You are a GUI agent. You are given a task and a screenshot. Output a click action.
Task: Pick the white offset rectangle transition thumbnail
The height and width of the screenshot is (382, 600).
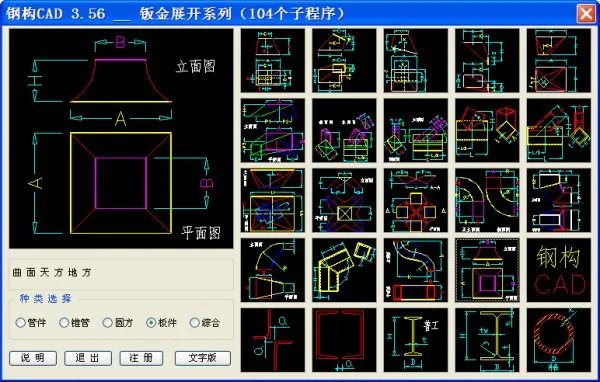[x=559, y=201]
